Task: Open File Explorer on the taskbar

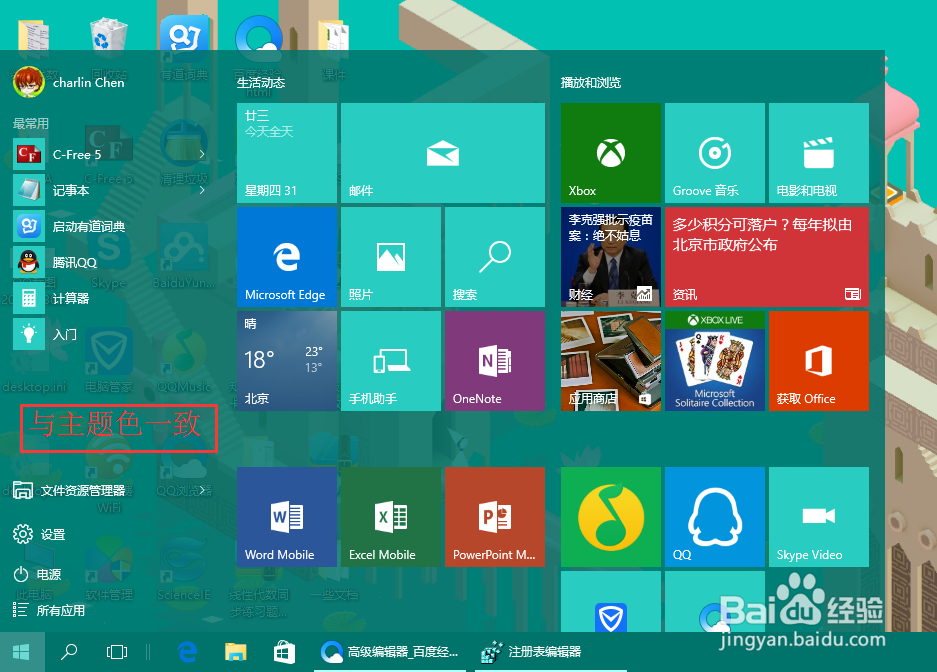Action: (235, 652)
